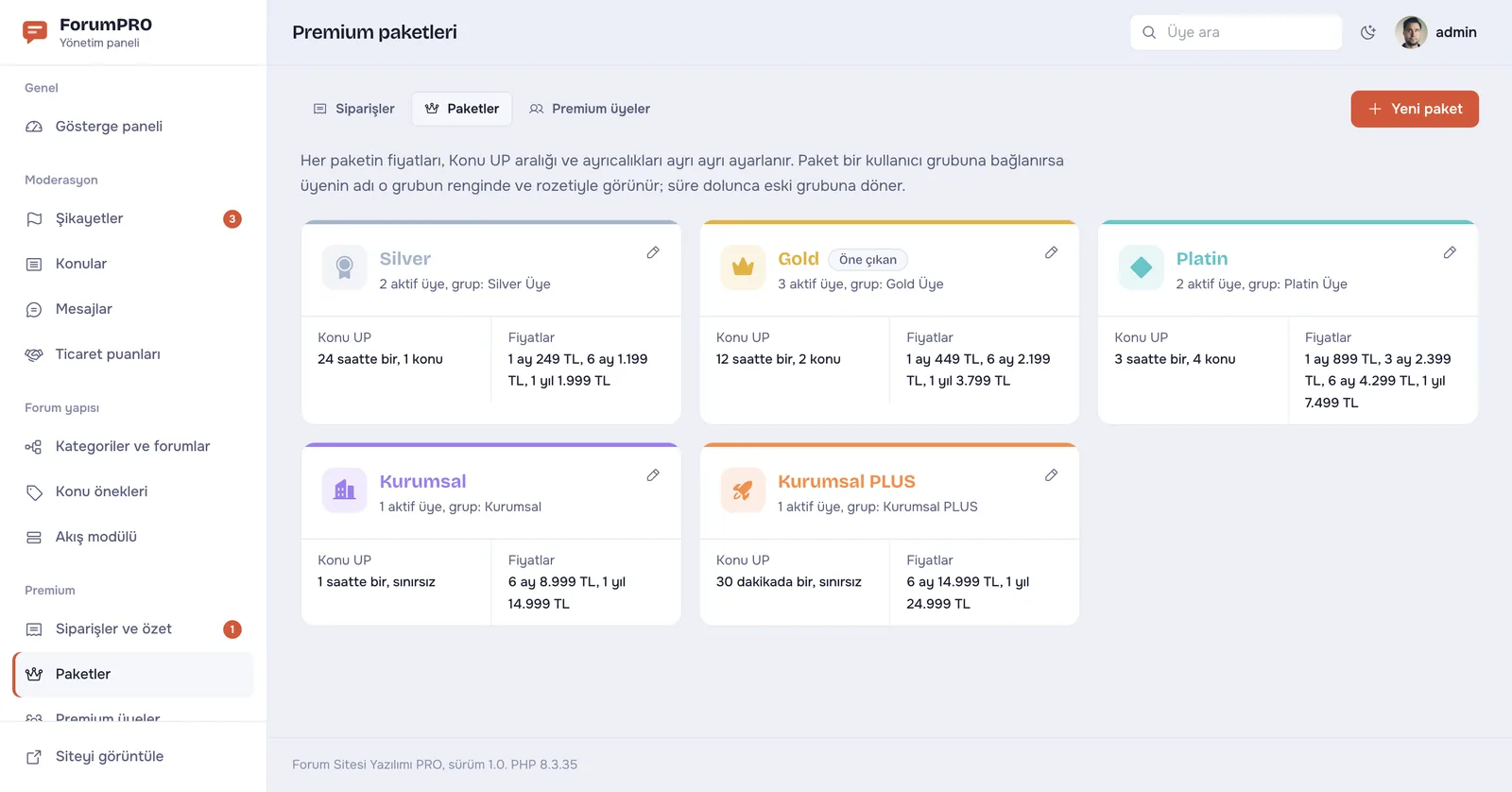This screenshot has width=1512, height=792.
Task: Click the Kurumsal building package icon
Action: [x=344, y=491]
